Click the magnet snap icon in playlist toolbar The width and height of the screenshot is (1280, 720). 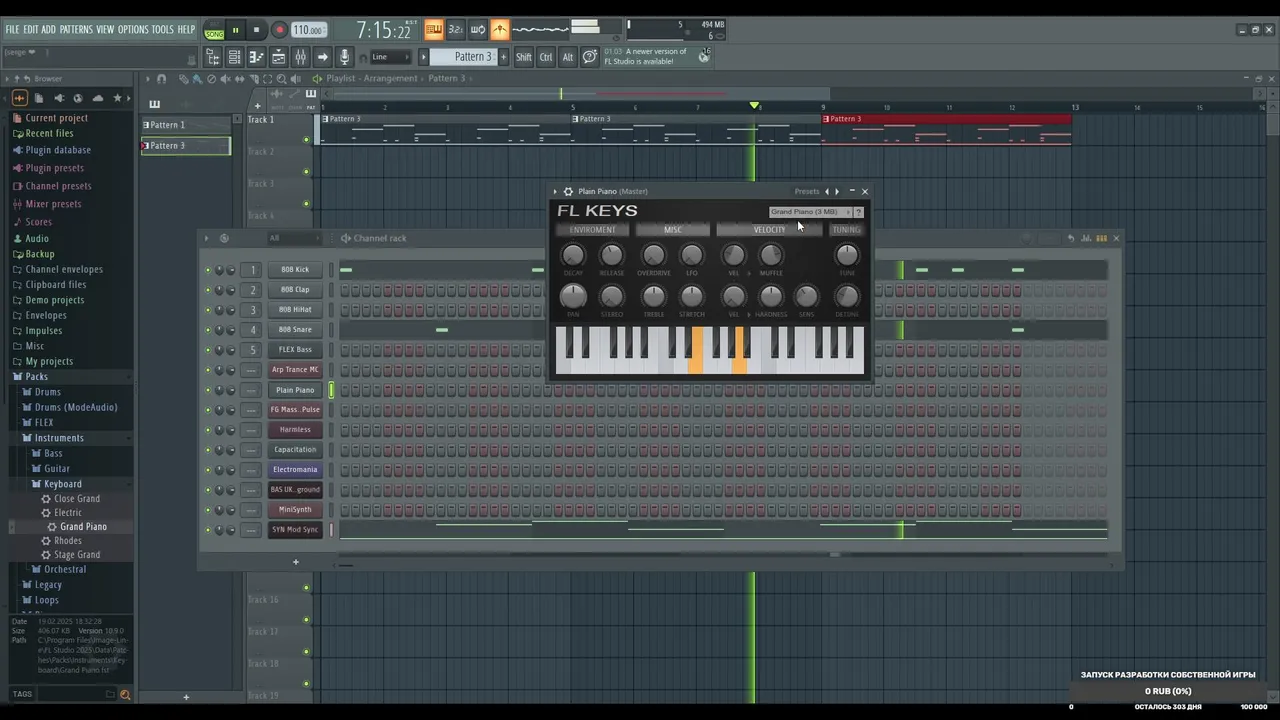[x=161, y=78]
